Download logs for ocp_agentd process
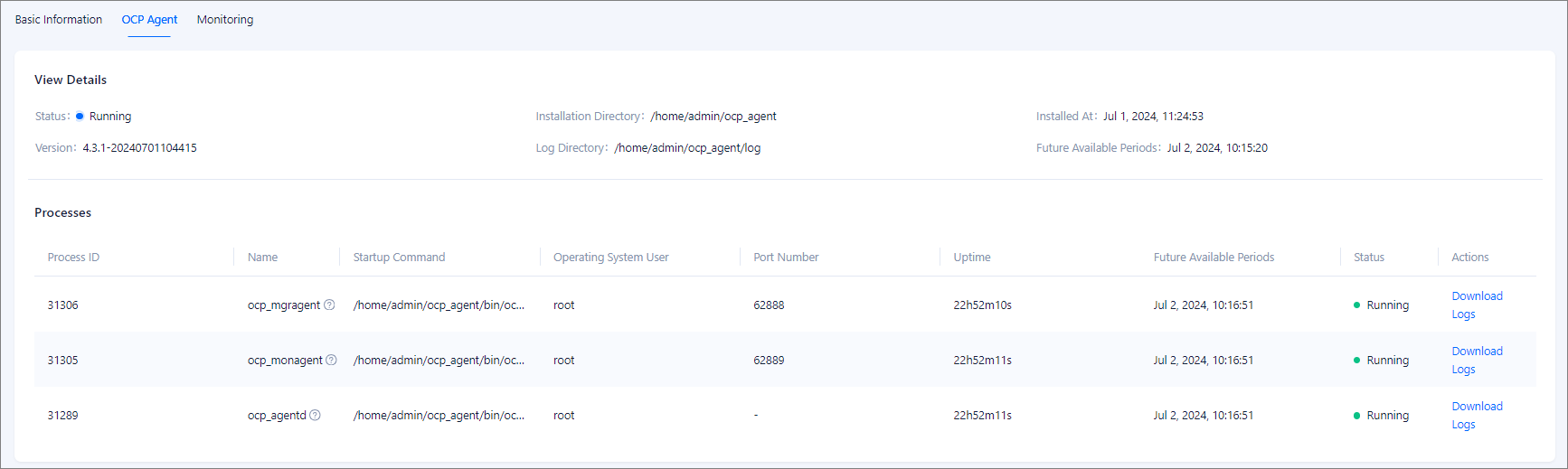Image resolution: width=1568 pixels, height=469 pixels. point(1476,416)
